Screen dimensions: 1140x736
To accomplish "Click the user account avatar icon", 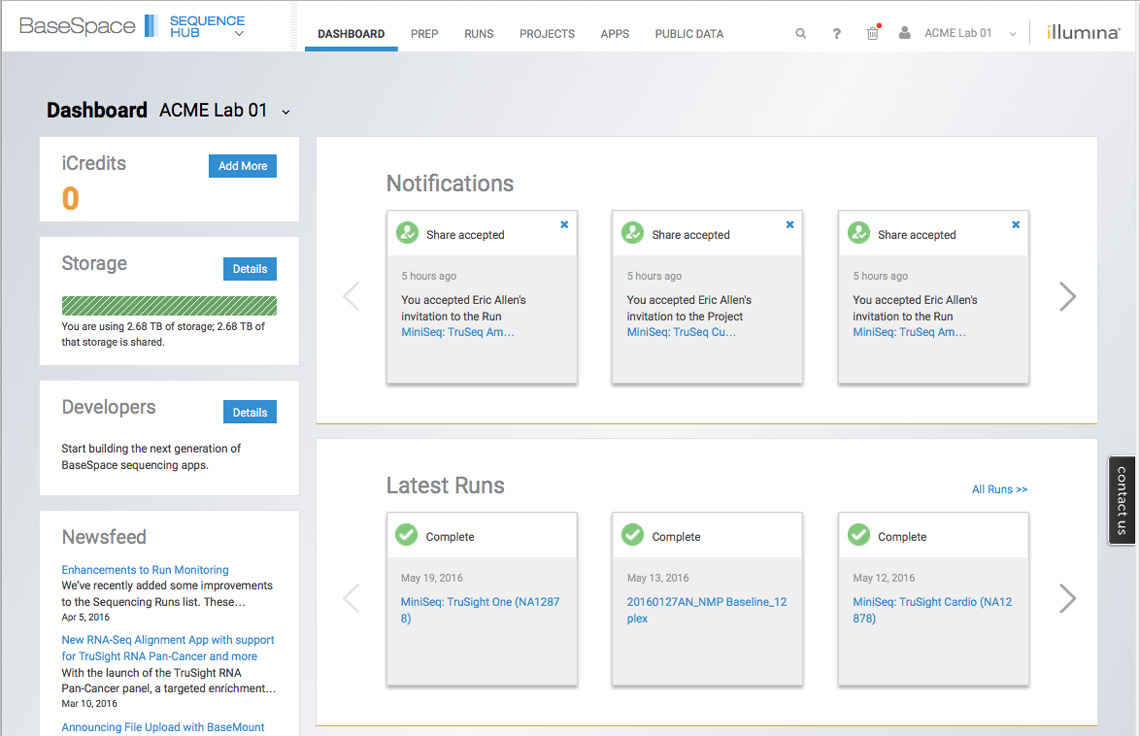I will click(905, 33).
